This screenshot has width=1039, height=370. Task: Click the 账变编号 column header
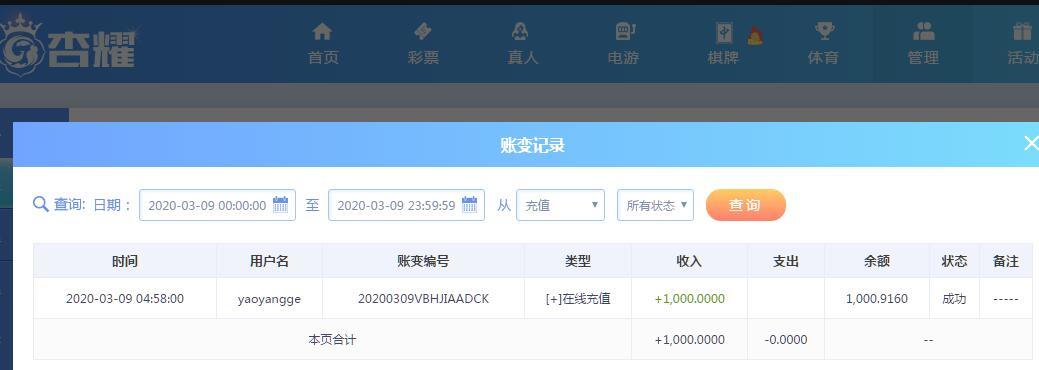point(423,261)
